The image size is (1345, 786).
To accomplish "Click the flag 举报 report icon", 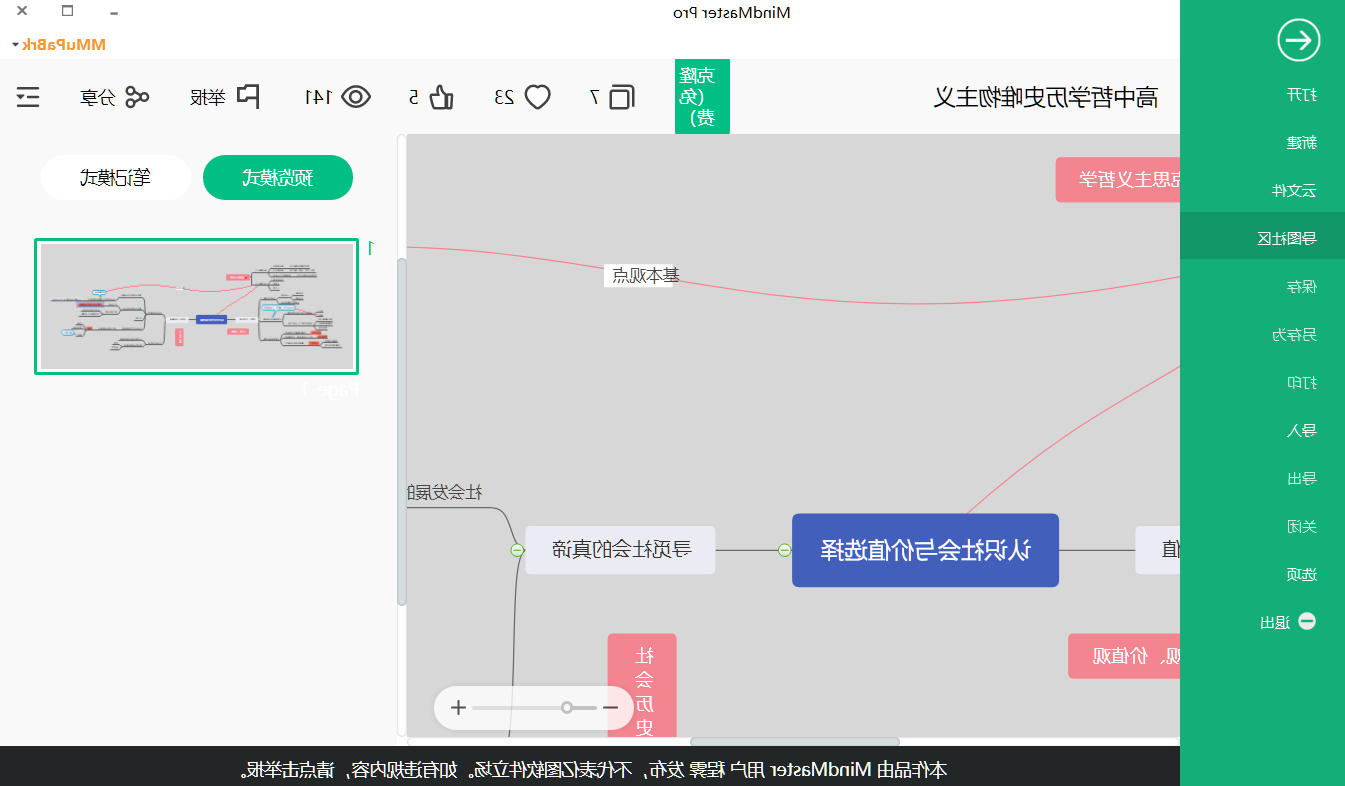I will point(248,97).
